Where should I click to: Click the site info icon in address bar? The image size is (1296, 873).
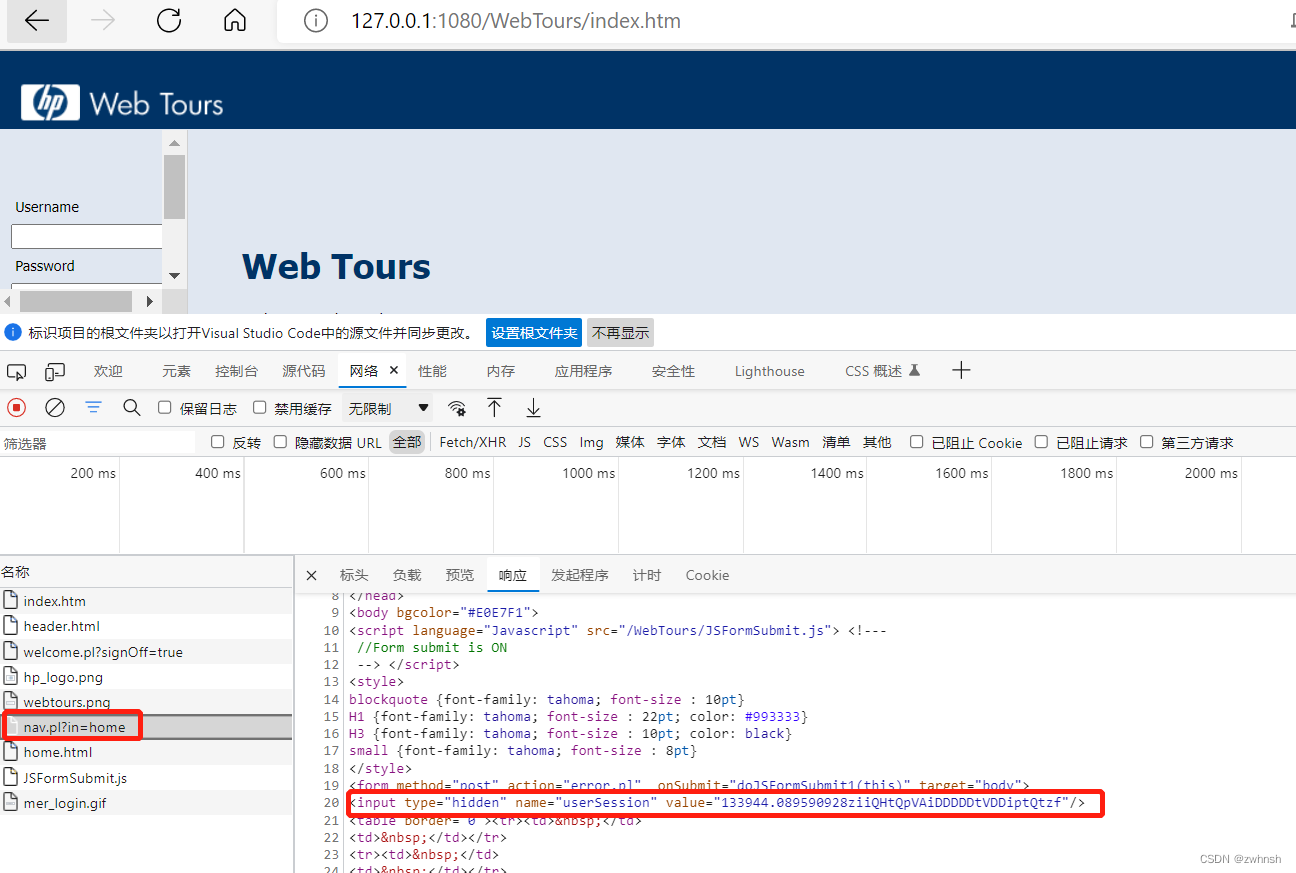coord(316,21)
